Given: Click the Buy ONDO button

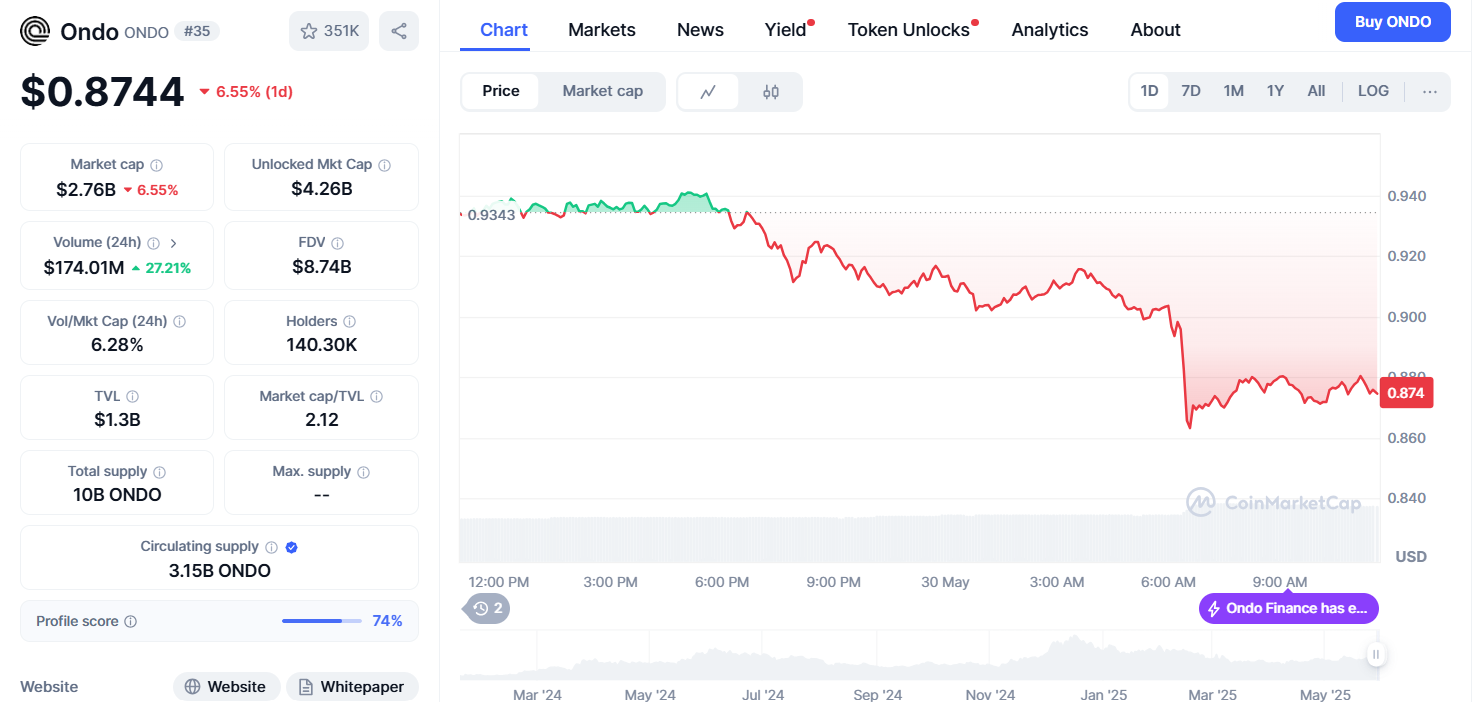Looking at the screenshot, I should coord(1392,22).
